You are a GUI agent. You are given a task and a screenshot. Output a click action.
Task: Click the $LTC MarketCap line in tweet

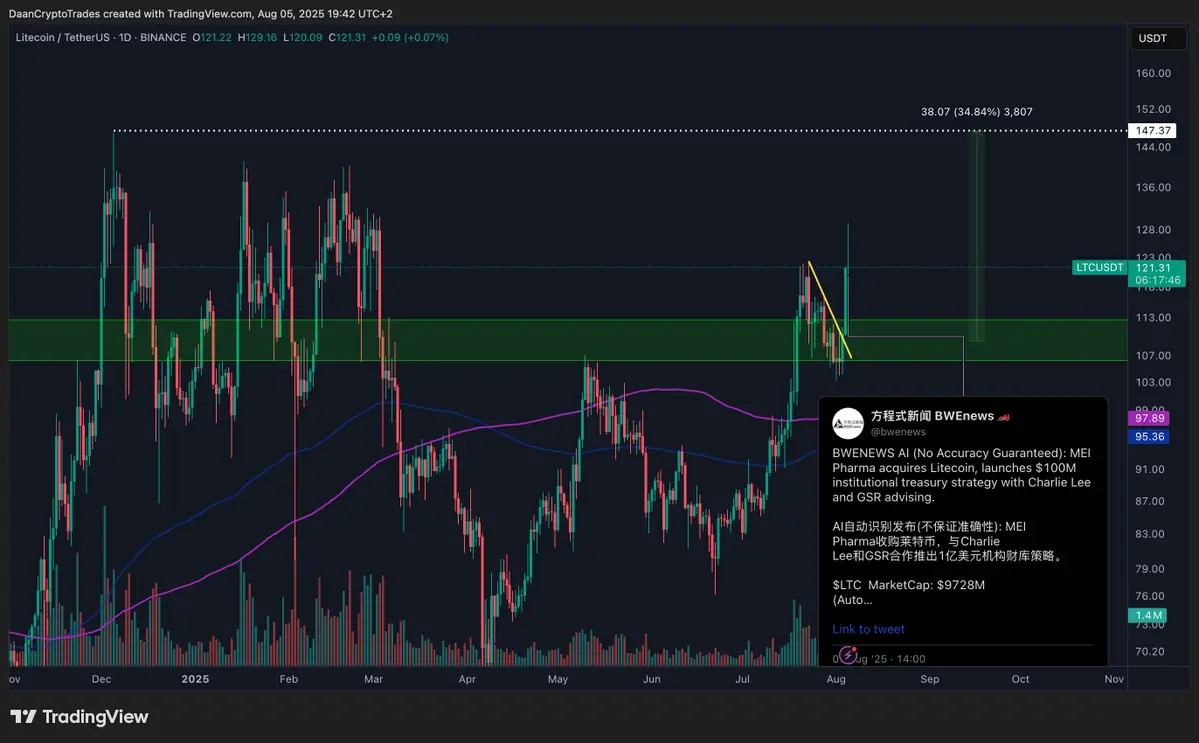click(908, 585)
